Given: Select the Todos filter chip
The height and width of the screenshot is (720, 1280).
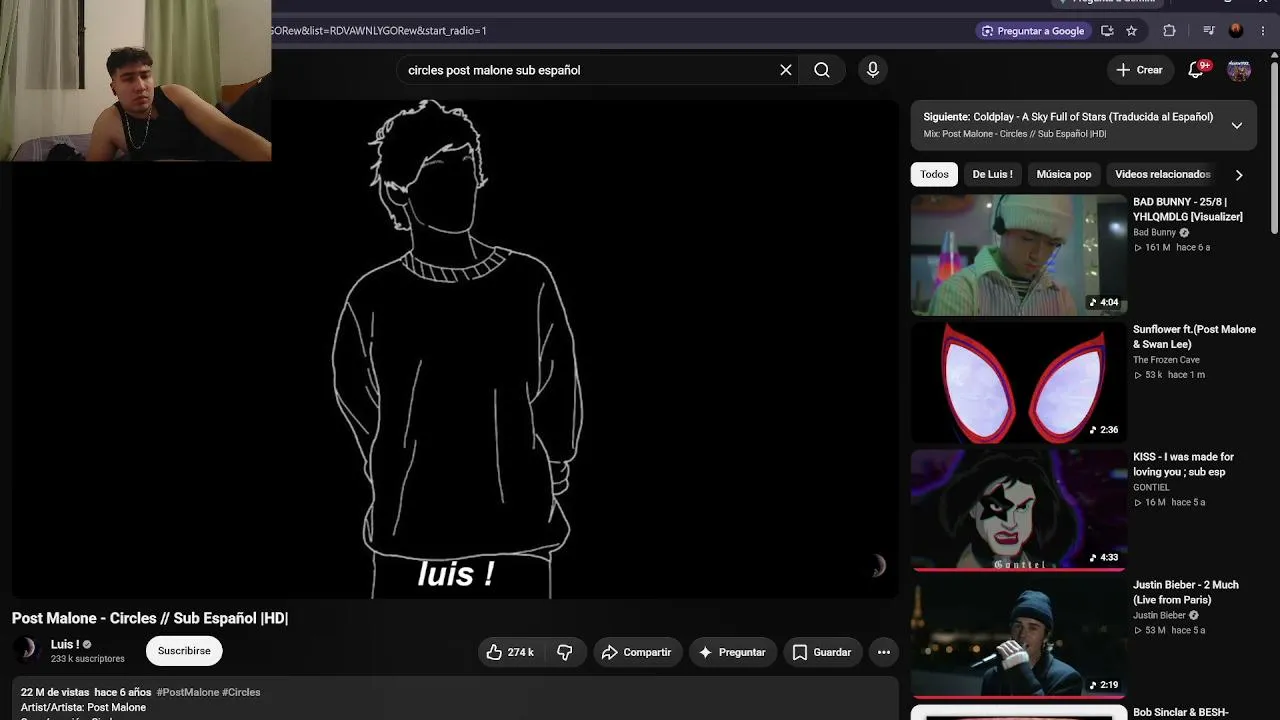Looking at the screenshot, I should click(x=934, y=174).
